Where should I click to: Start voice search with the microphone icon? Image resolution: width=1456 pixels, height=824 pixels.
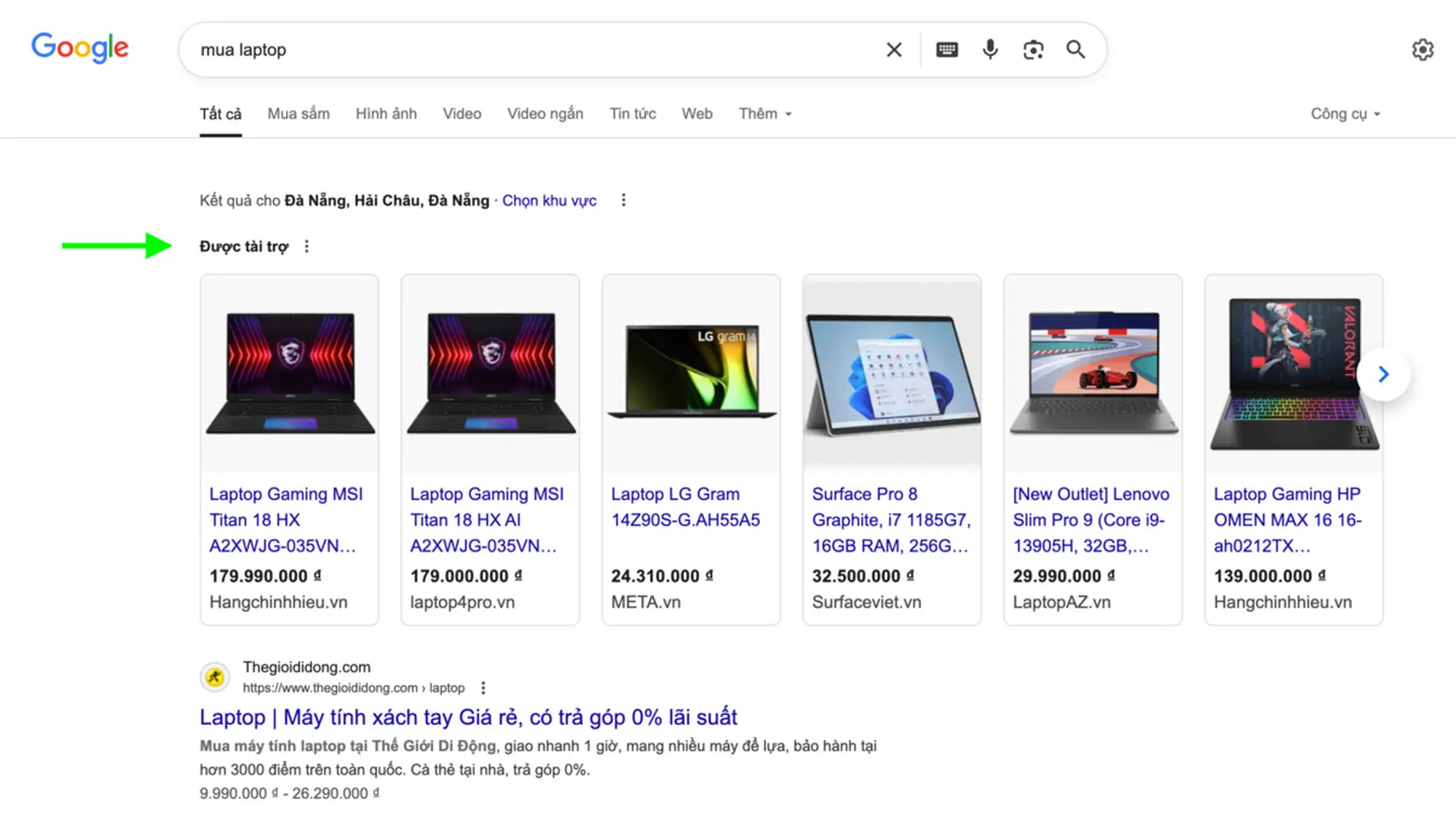[990, 49]
